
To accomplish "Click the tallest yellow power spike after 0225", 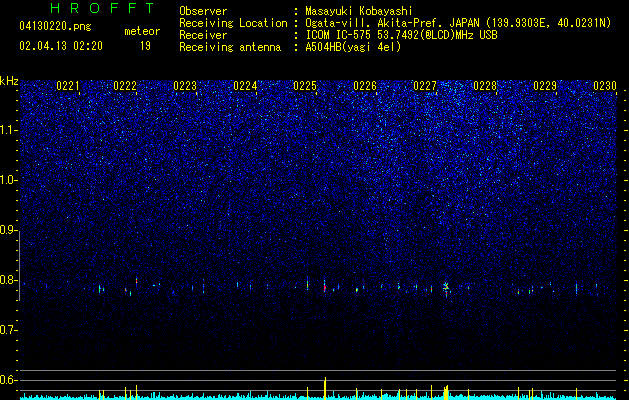I will pyautogui.click(x=325, y=387).
